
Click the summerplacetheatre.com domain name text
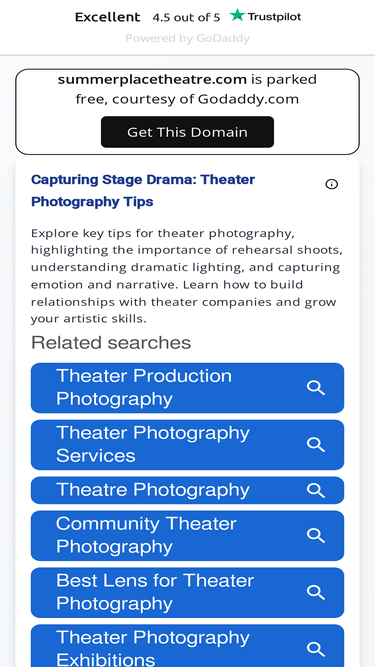152,80
